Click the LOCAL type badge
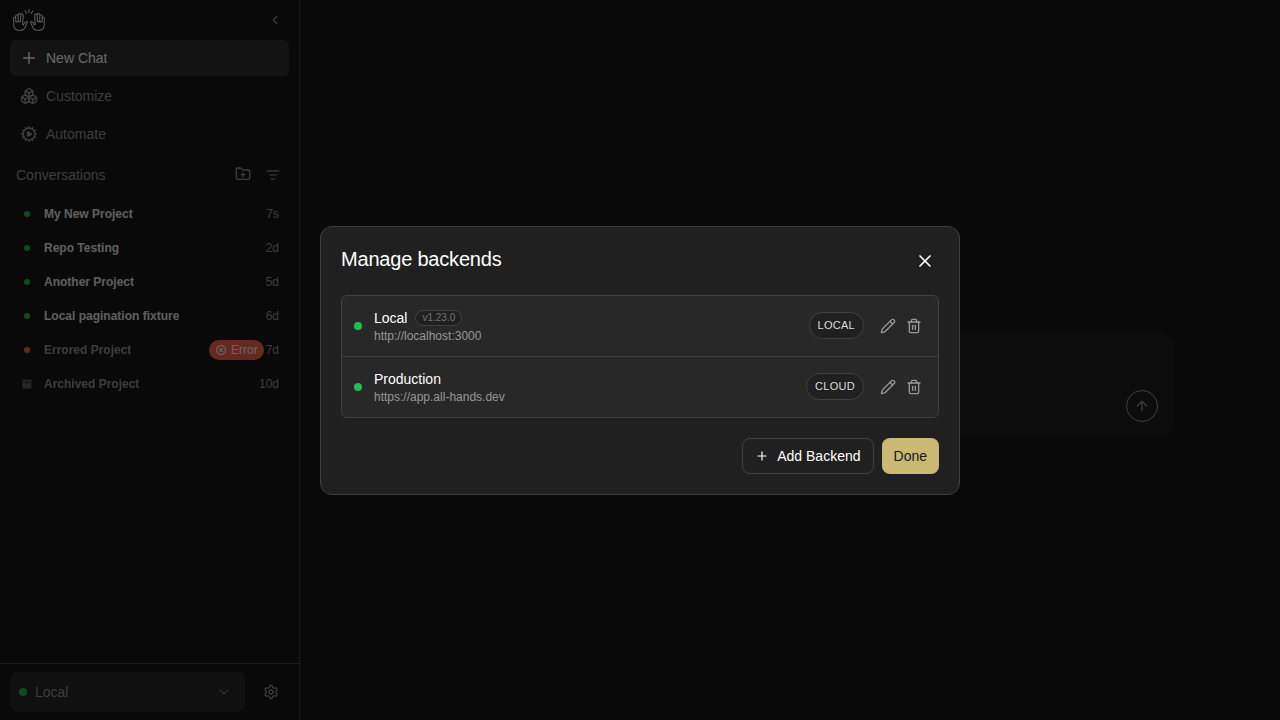 [836, 325]
